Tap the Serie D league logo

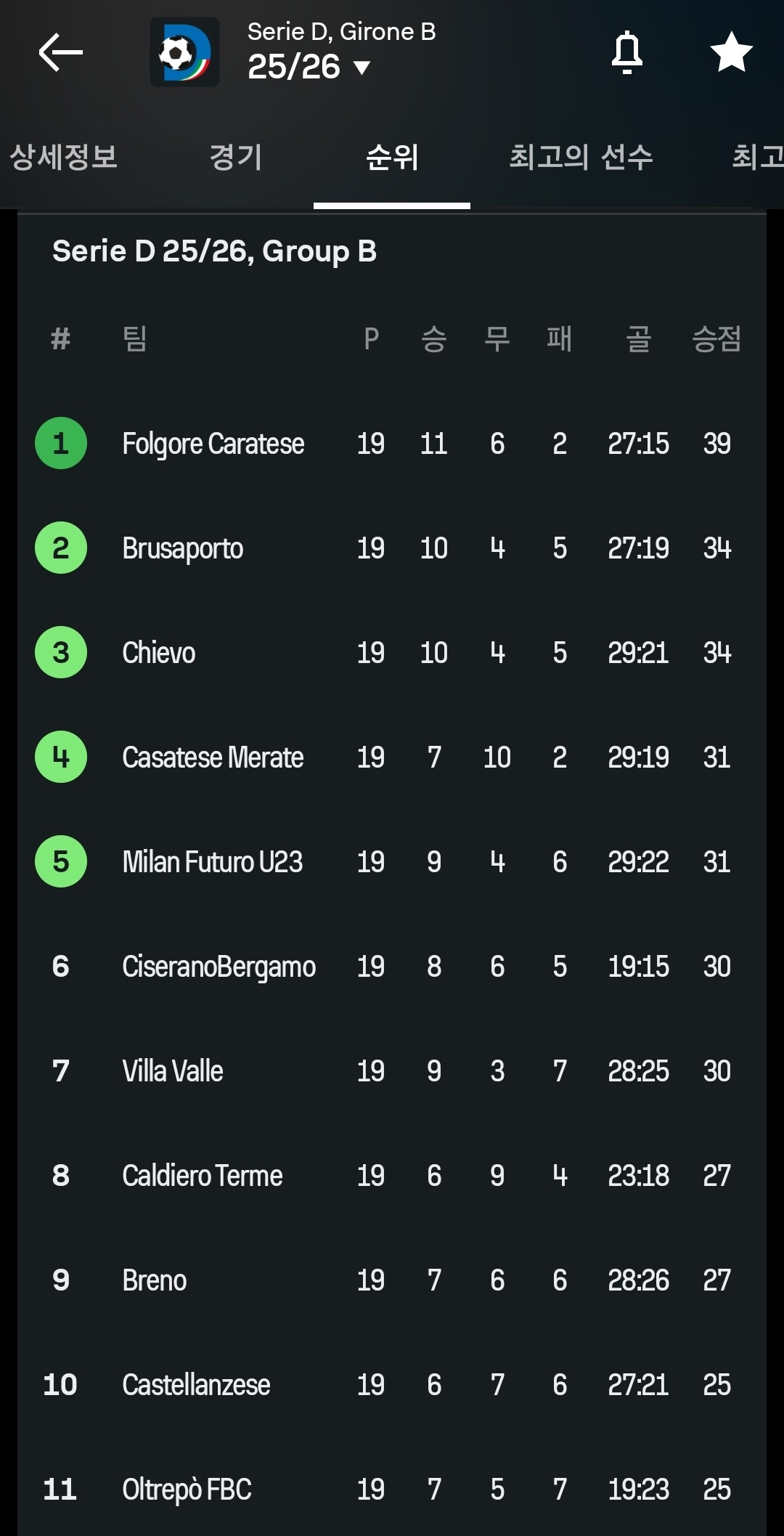coord(184,52)
